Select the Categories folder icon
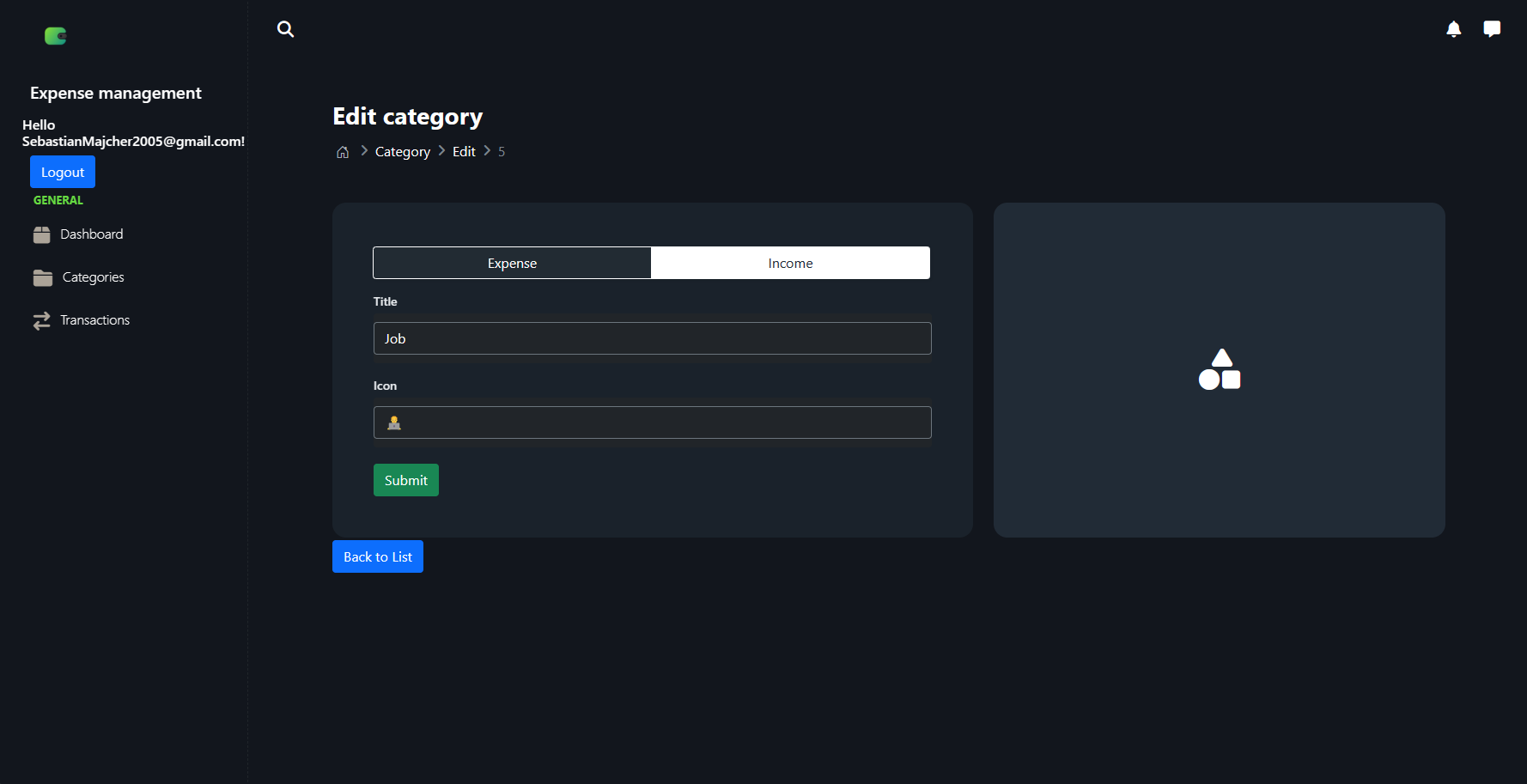The image size is (1527, 784). 43,277
